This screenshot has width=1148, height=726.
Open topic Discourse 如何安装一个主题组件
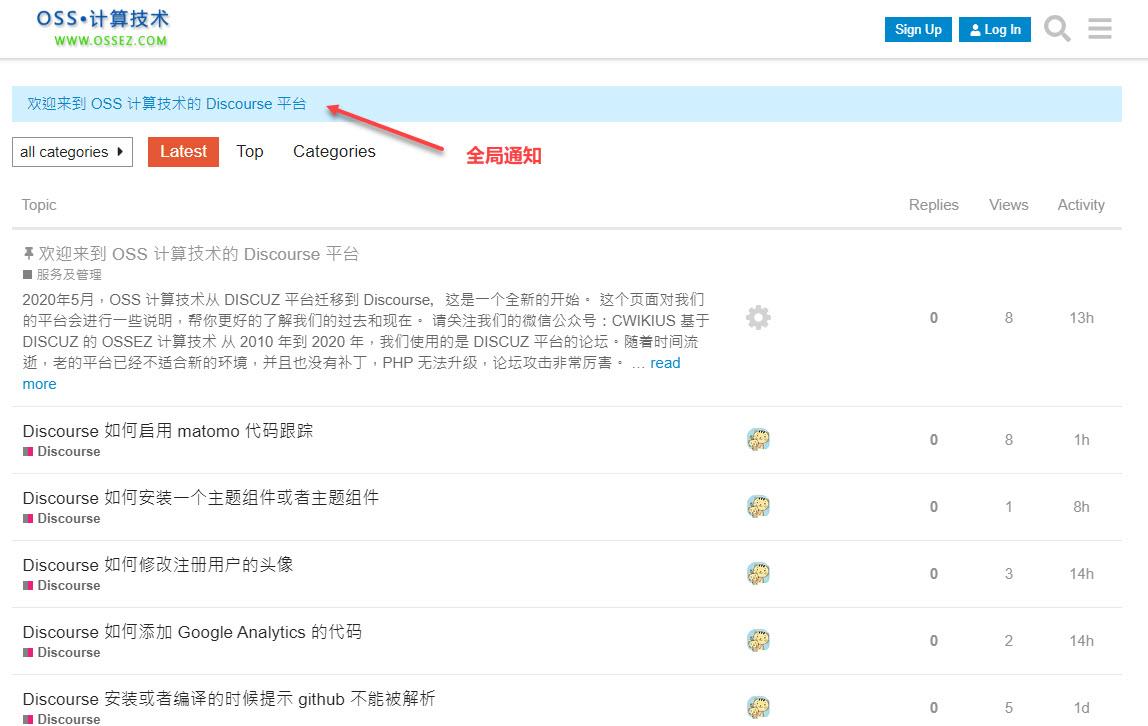click(x=201, y=498)
